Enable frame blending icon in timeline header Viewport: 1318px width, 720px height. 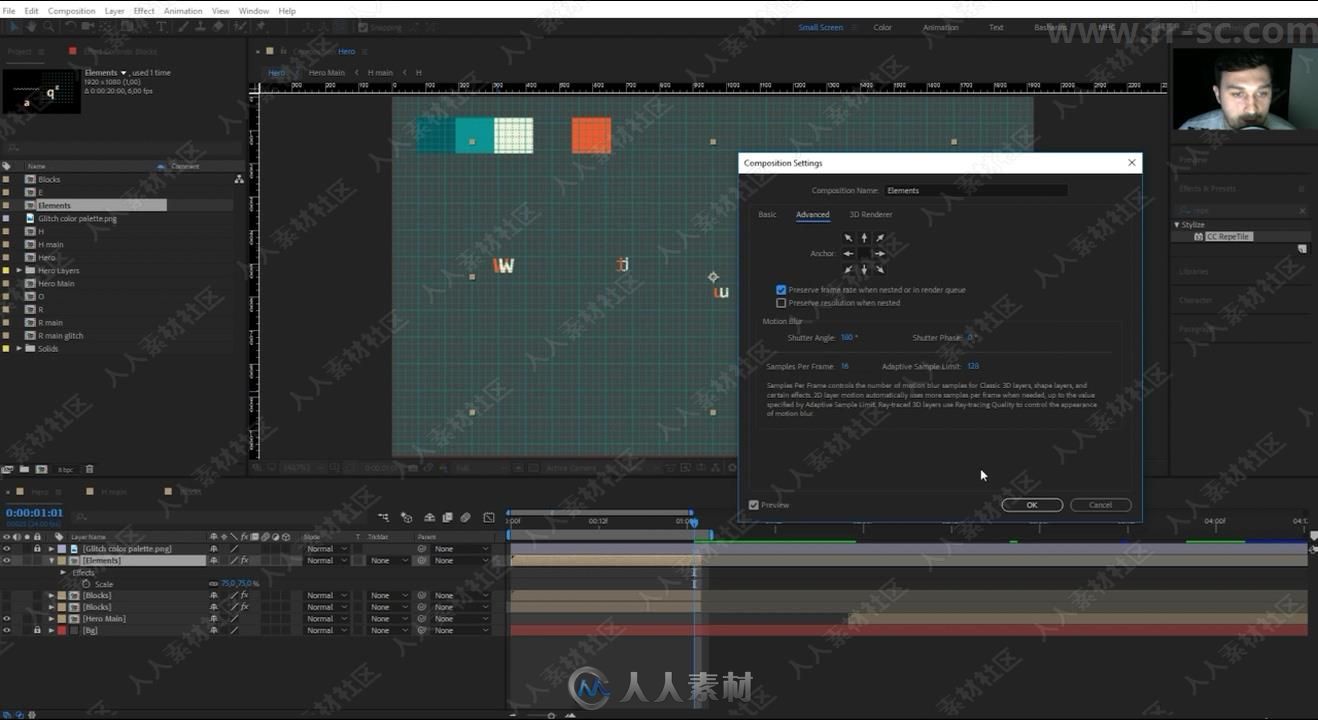pos(447,517)
